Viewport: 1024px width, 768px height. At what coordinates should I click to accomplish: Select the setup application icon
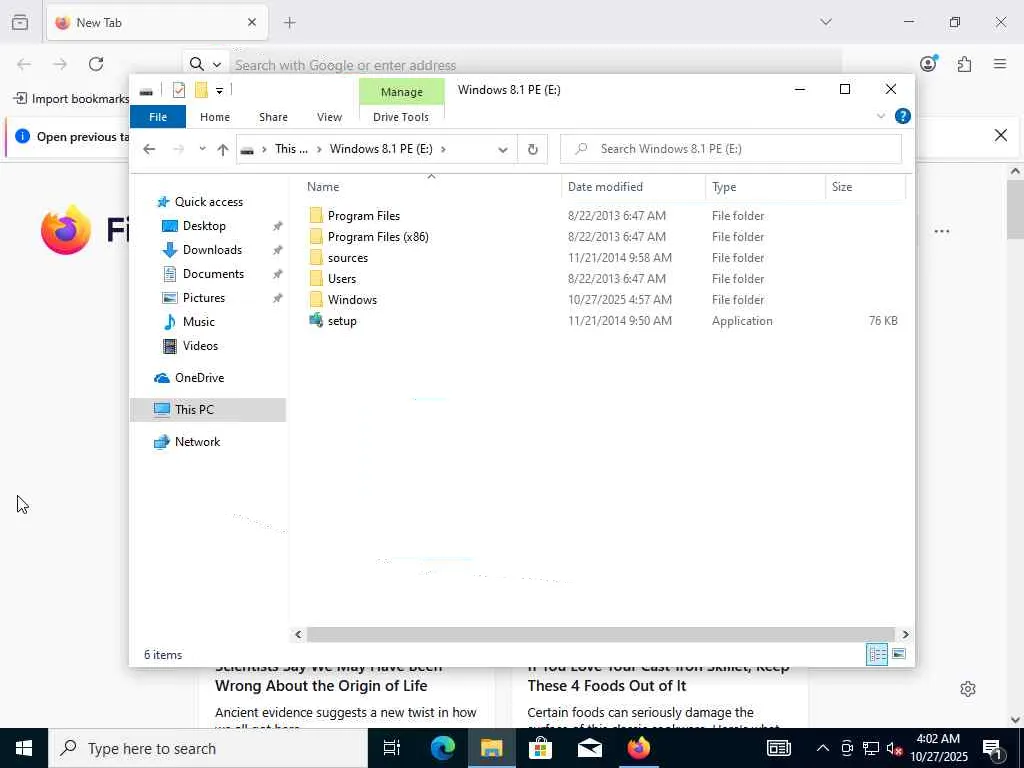coord(316,320)
